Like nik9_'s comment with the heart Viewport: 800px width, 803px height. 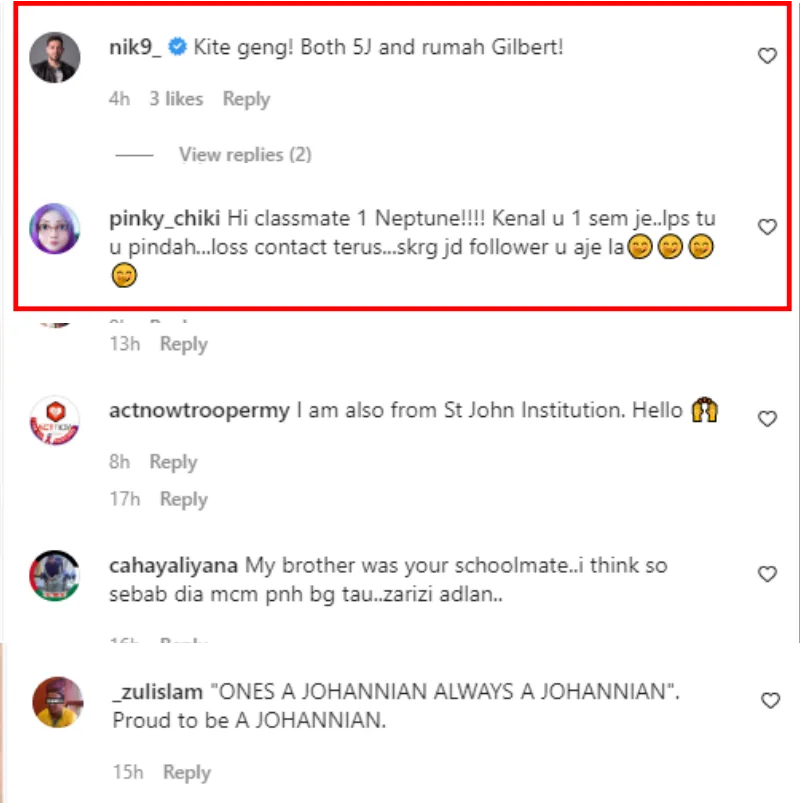click(767, 56)
